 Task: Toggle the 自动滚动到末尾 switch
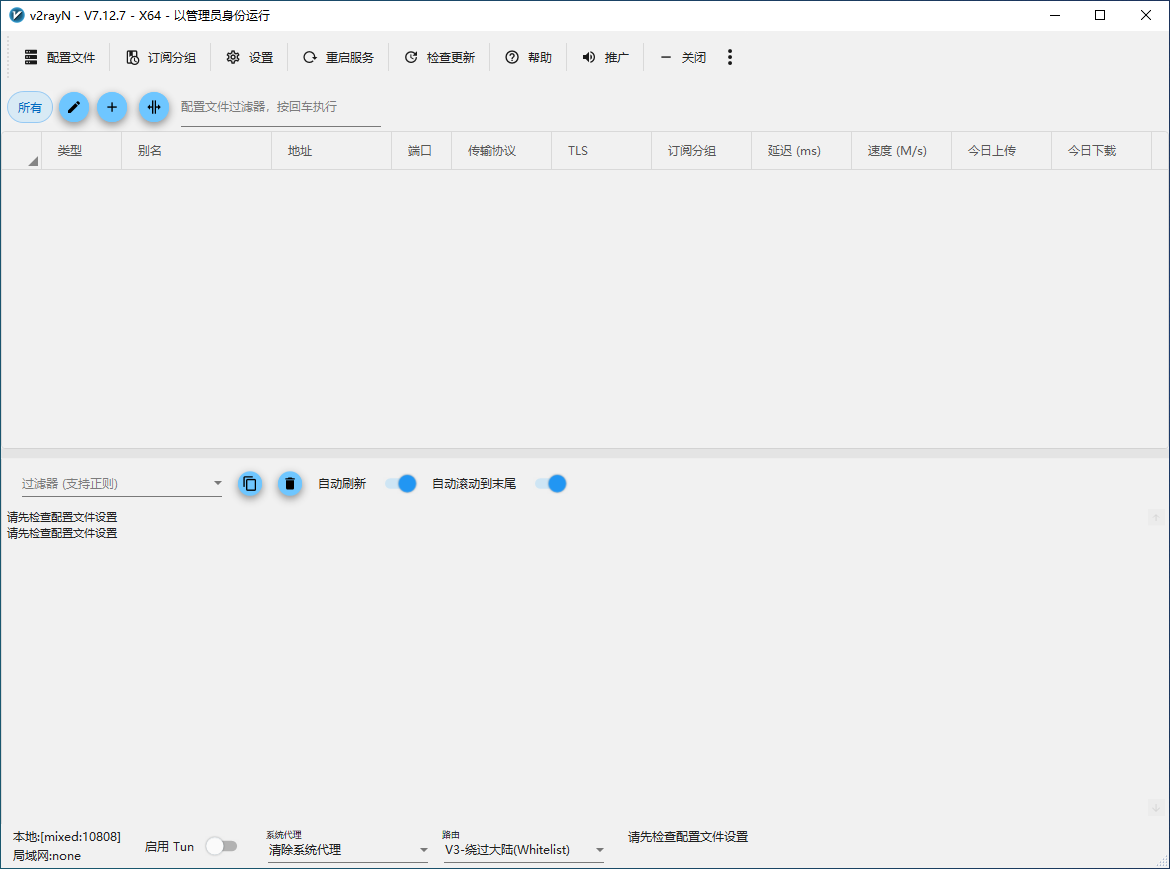point(551,484)
